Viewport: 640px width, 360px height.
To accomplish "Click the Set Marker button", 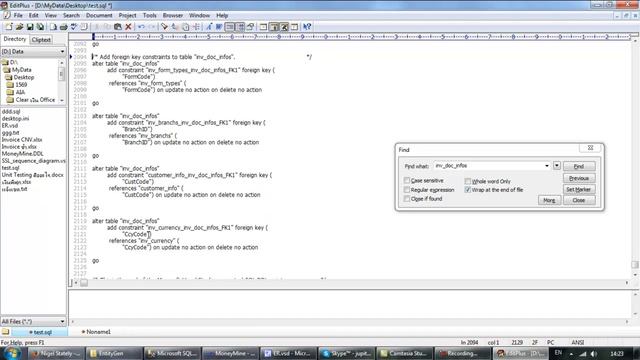I will [579, 189].
